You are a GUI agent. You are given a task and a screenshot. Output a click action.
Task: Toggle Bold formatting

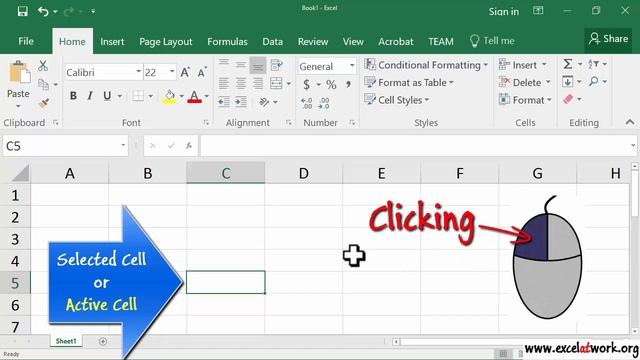73,96
